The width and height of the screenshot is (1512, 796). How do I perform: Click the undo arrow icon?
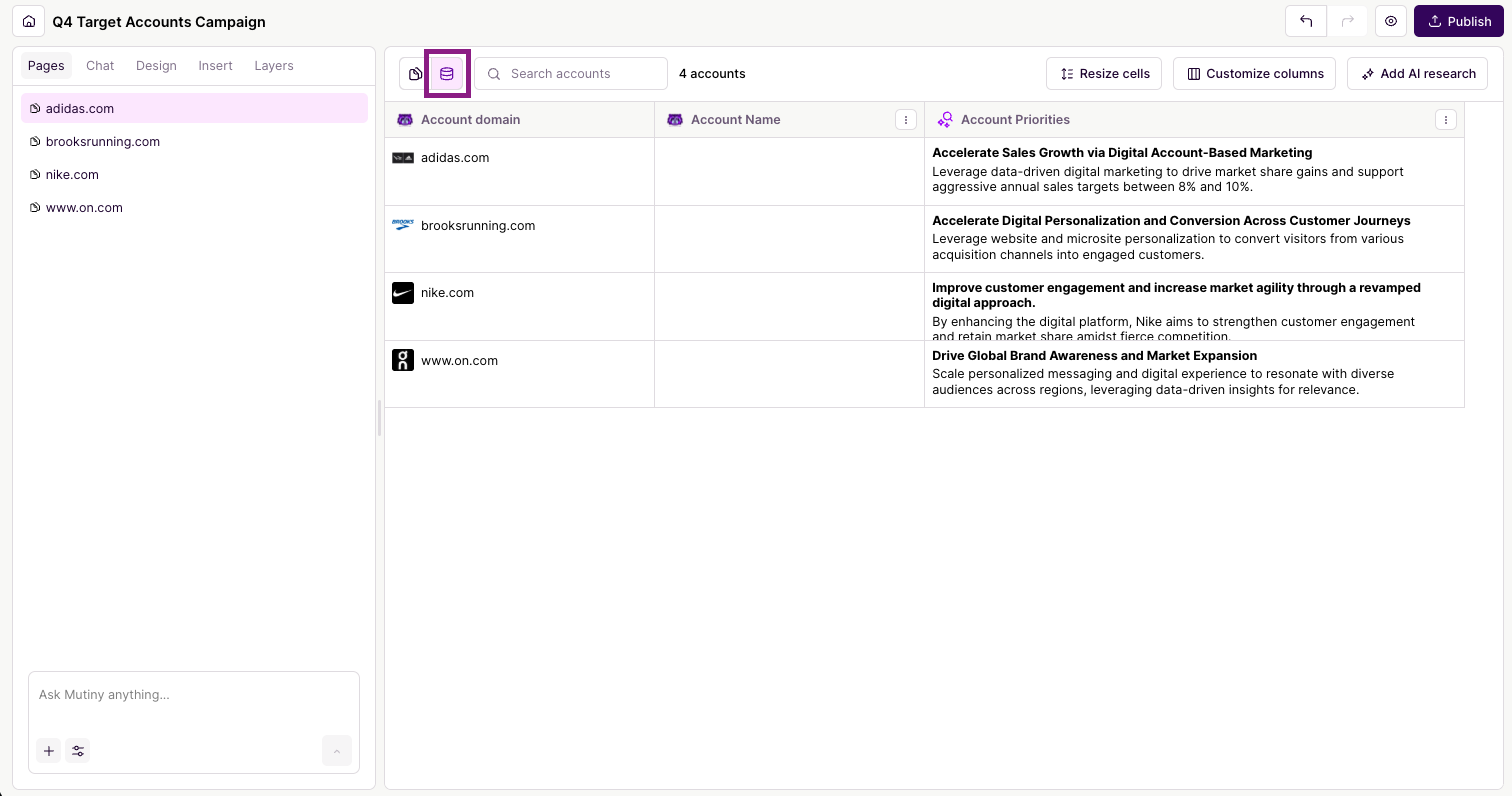coord(1305,21)
